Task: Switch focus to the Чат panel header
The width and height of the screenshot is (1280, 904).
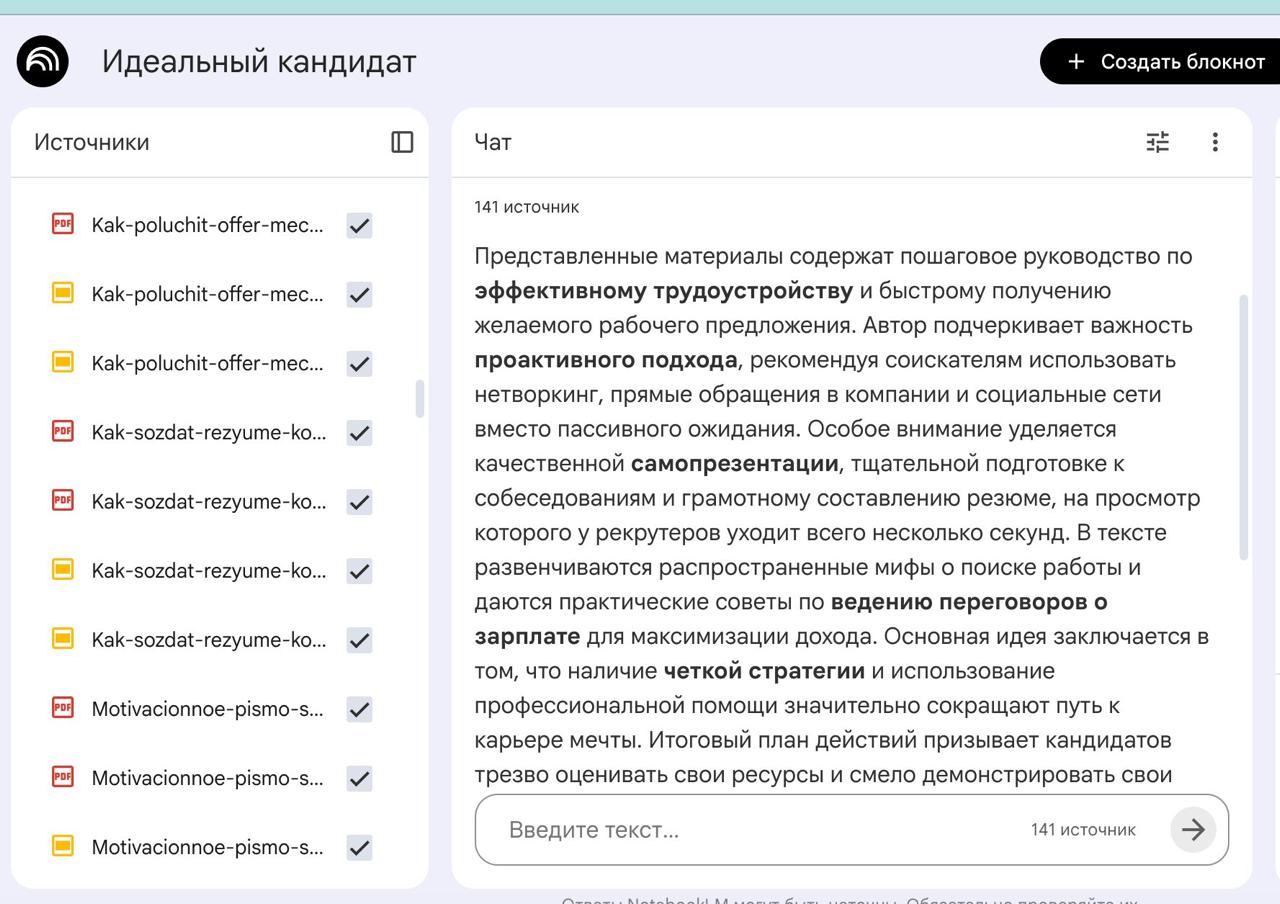Action: [x=494, y=143]
